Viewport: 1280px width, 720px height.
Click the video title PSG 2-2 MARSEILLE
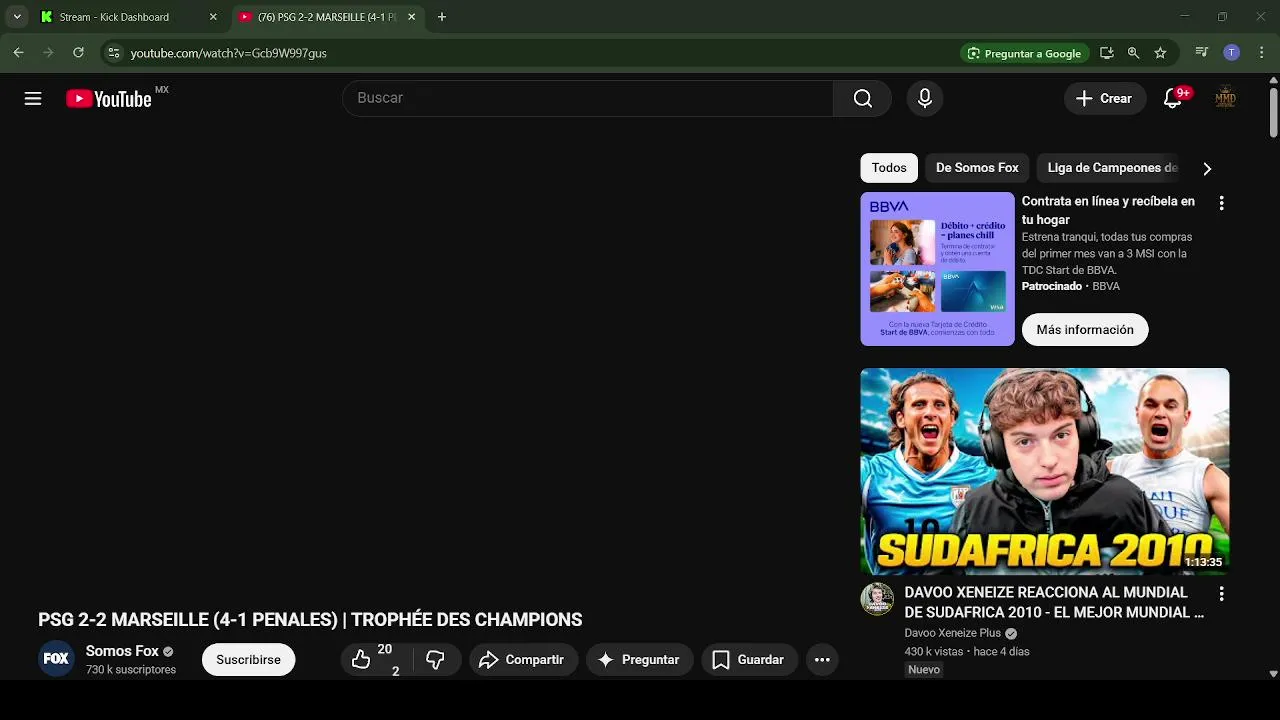coord(310,620)
